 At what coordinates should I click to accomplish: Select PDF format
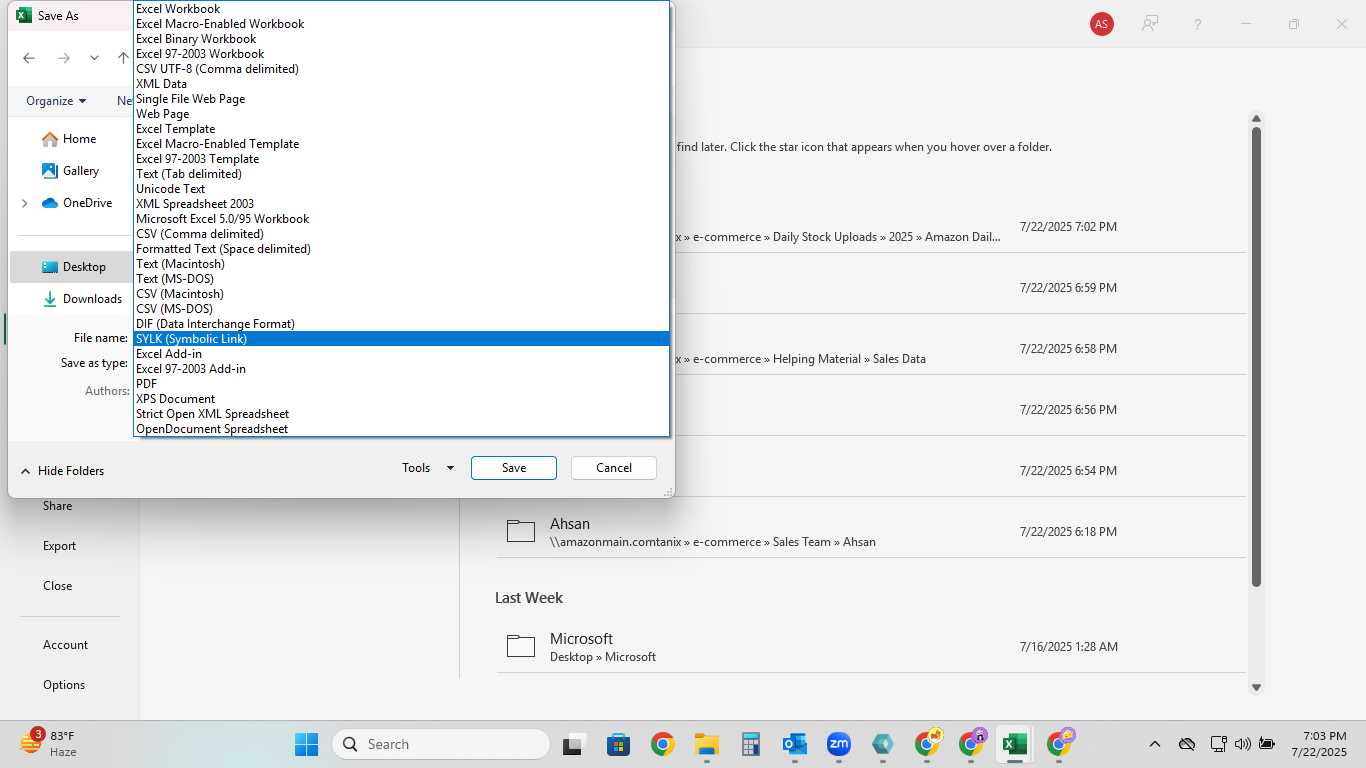(401, 384)
